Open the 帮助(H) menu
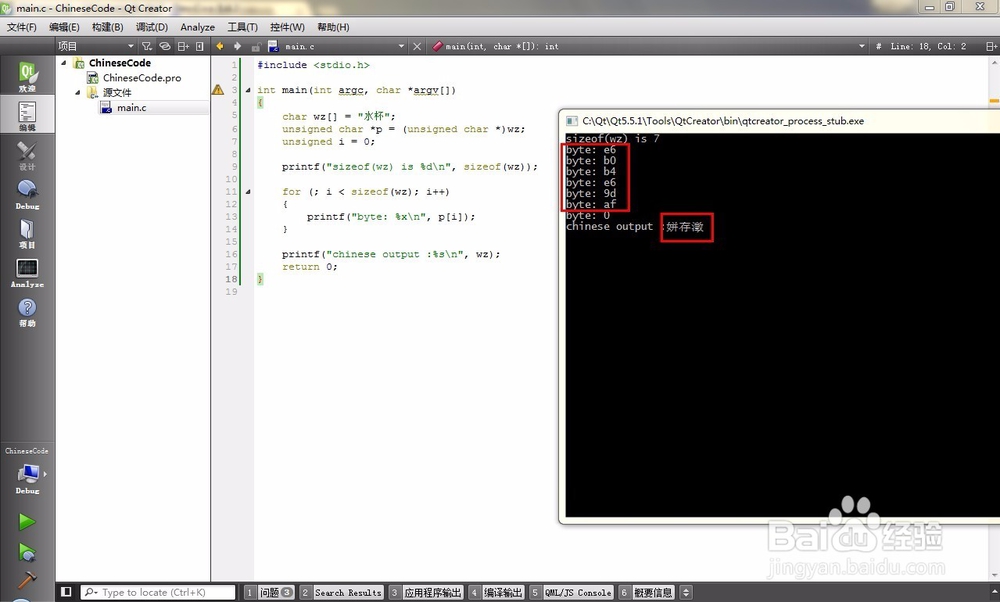Screen dimensions: 1000x602 [333, 27]
